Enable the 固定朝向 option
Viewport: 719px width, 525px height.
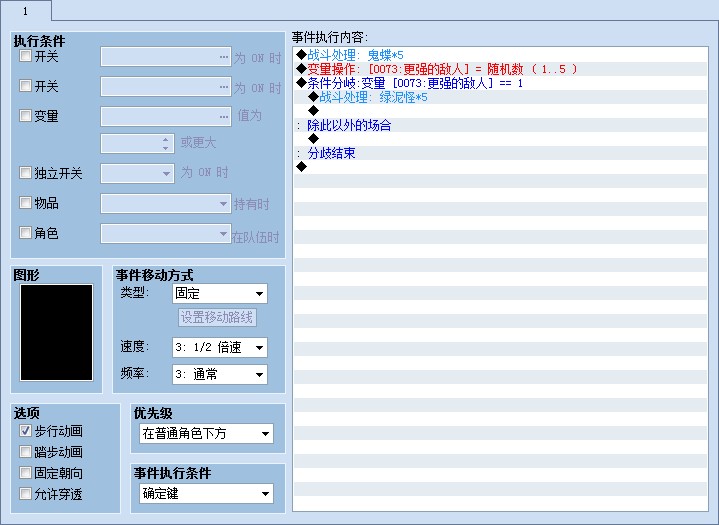[x=25, y=473]
